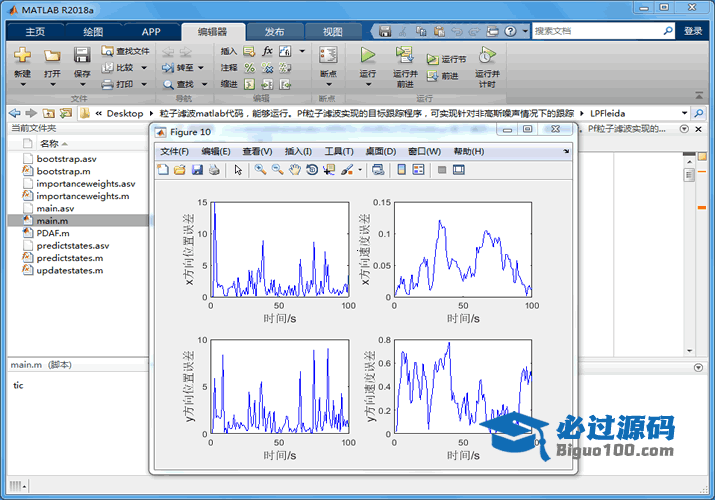Open the Find (查找) dropdown in ribbon
The width and height of the screenshot is (715, 500).
point(204,84)
